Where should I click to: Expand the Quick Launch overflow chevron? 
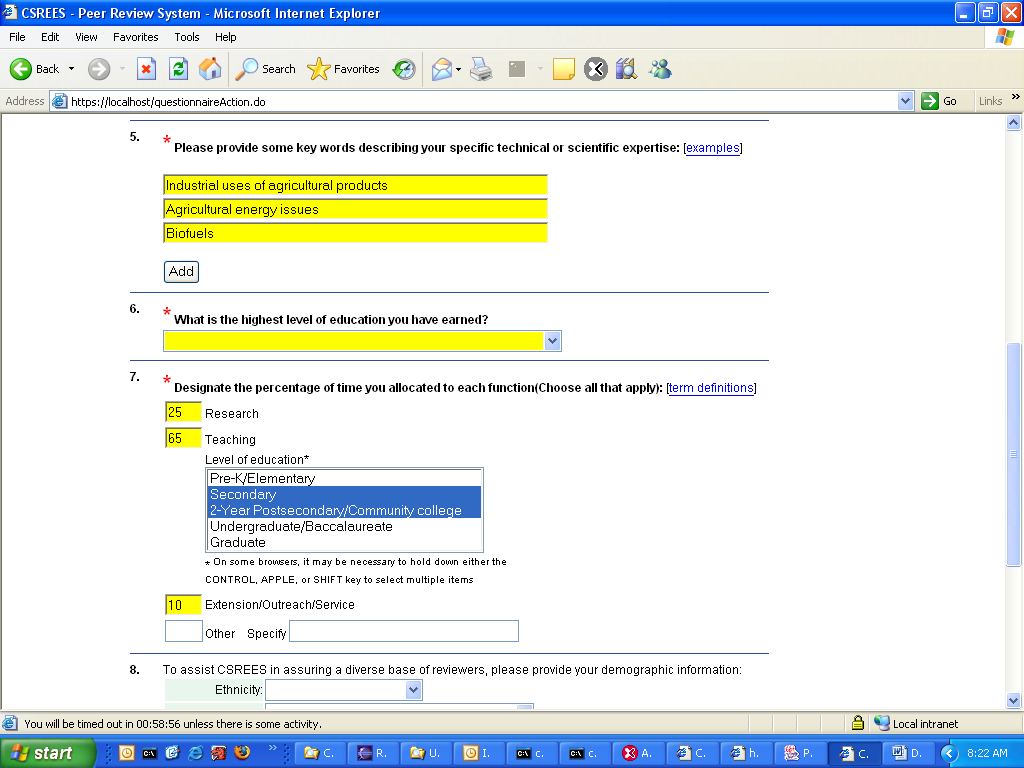[272, 747]
